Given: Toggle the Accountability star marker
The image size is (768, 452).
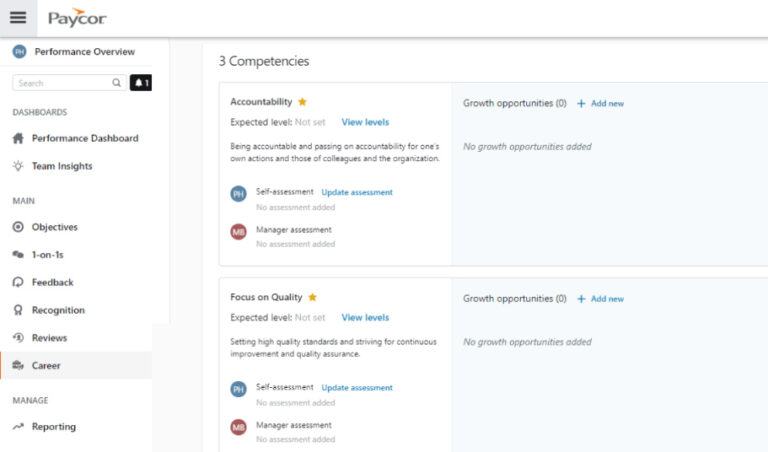Looking at the screenshot, I should 302,102.
